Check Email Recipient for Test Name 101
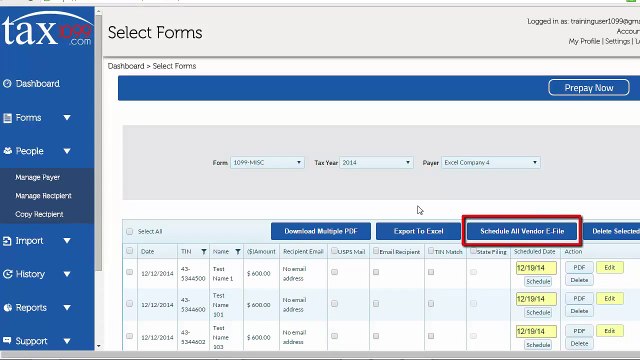640x360 pixels. click(x=376, y=304)
